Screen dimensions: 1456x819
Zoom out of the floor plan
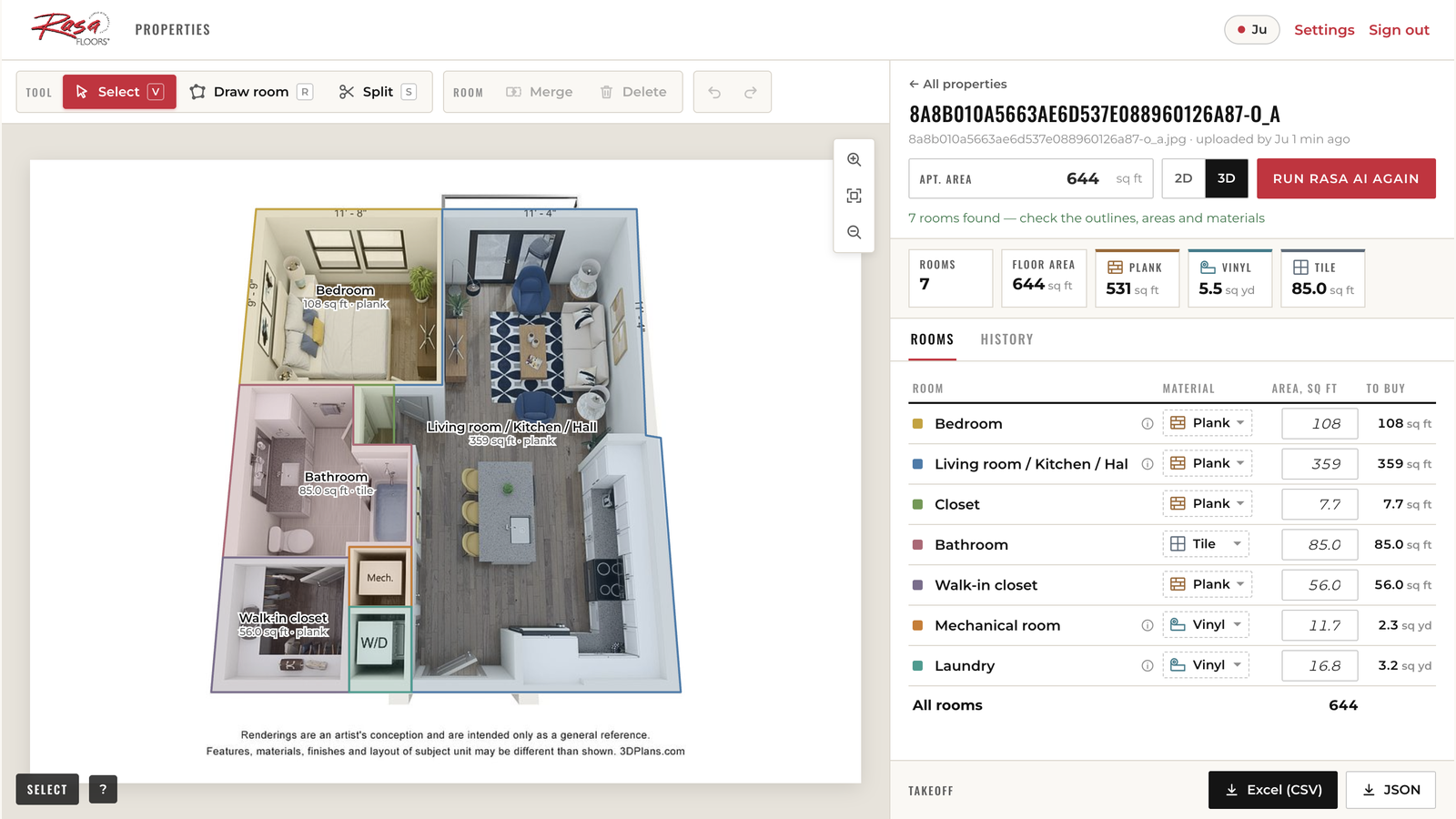(x=854, y=232)
